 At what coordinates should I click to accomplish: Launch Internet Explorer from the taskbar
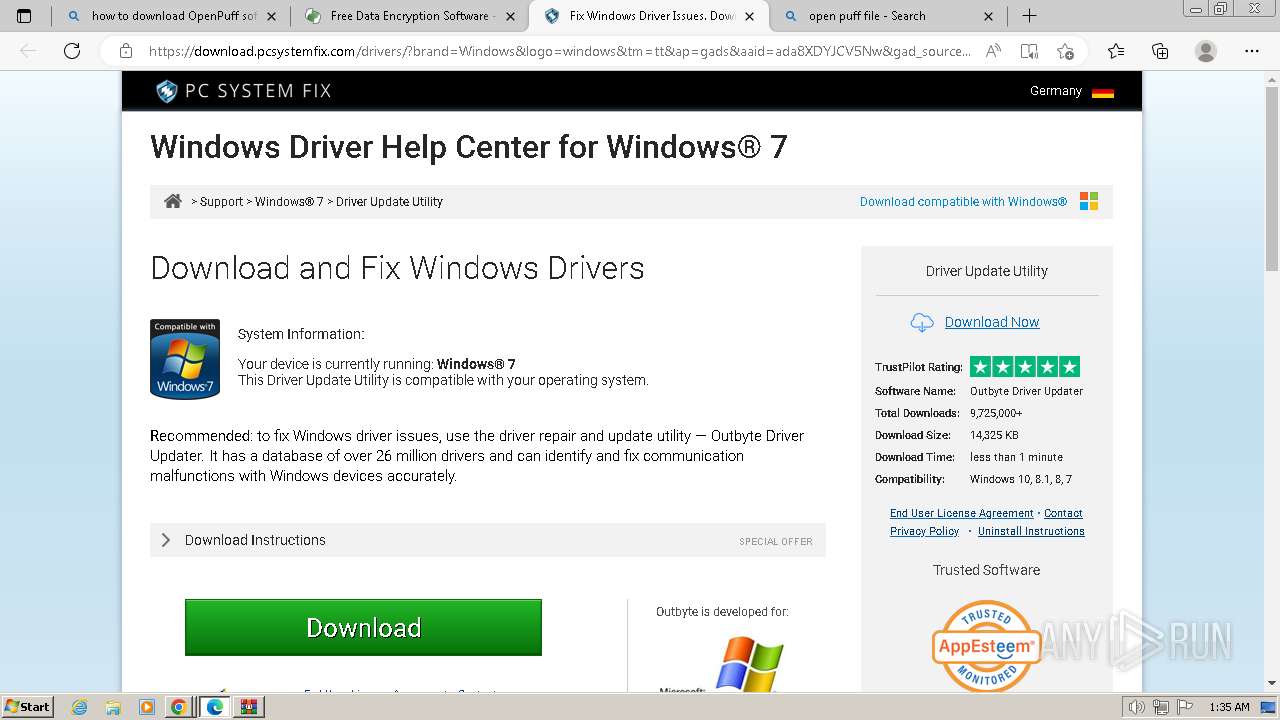[x=80, y=707]
